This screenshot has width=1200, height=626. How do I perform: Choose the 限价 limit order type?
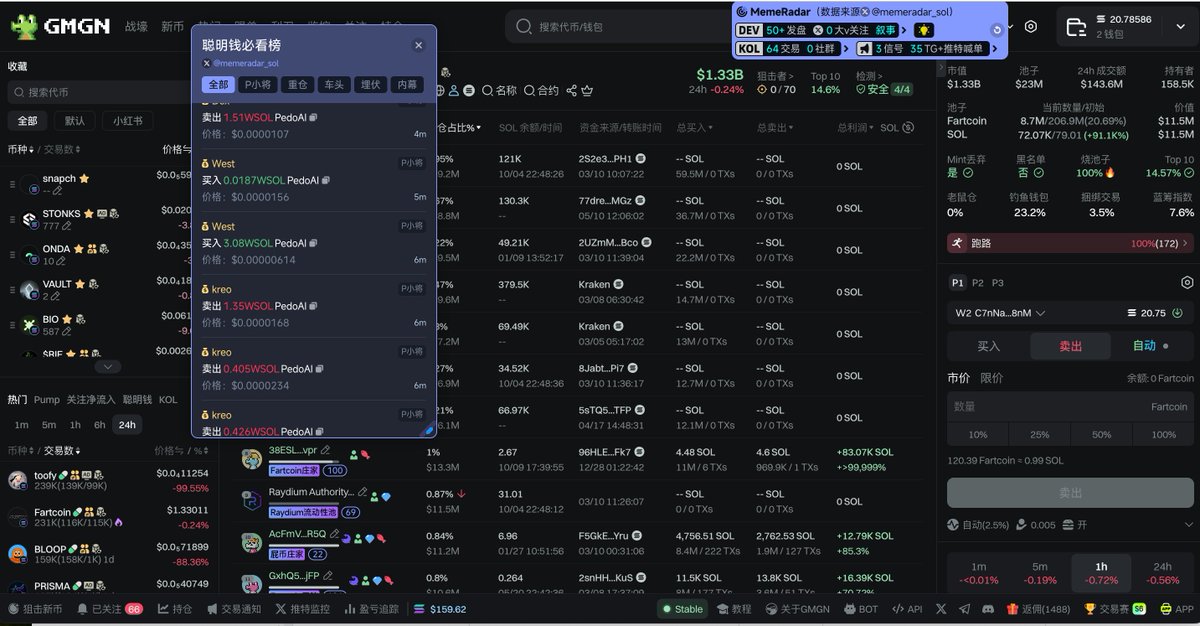pyautogui.click(x=991, y=378)
